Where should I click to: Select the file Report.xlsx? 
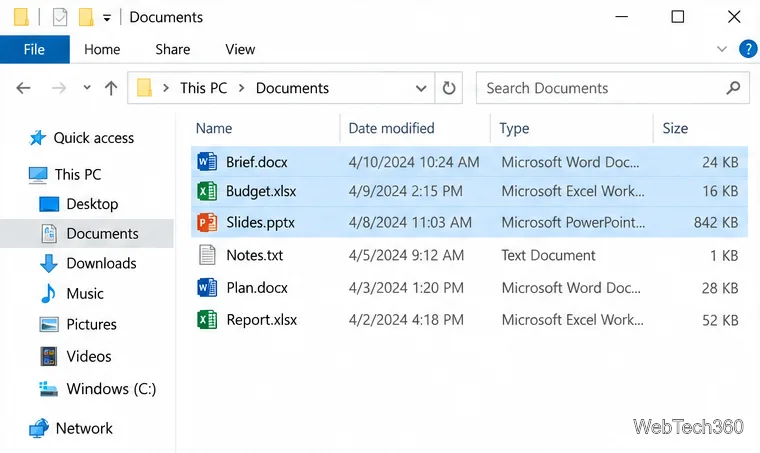tap(262, 320)
